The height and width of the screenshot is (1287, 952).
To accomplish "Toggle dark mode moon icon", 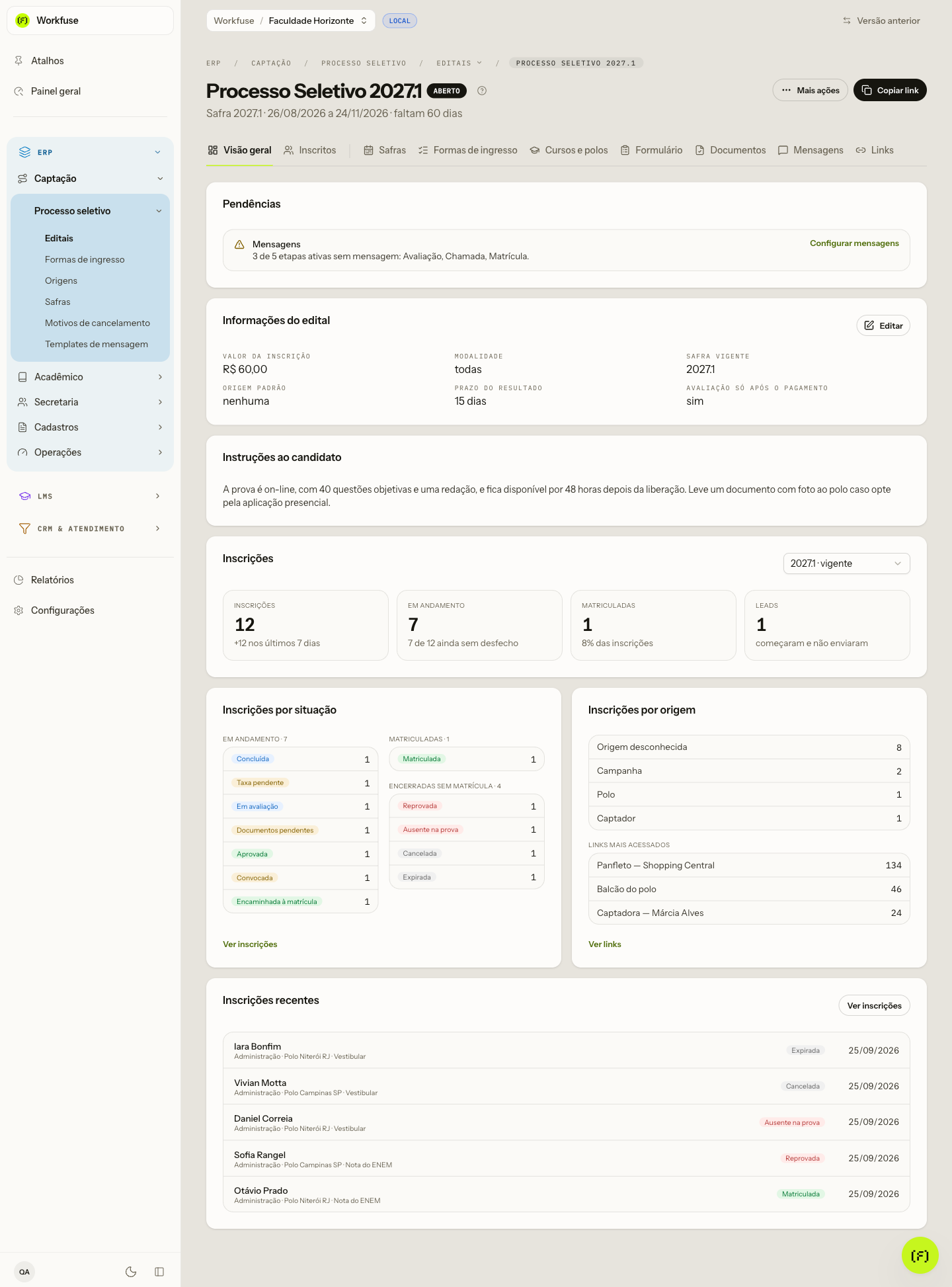I will [131, 1272].
